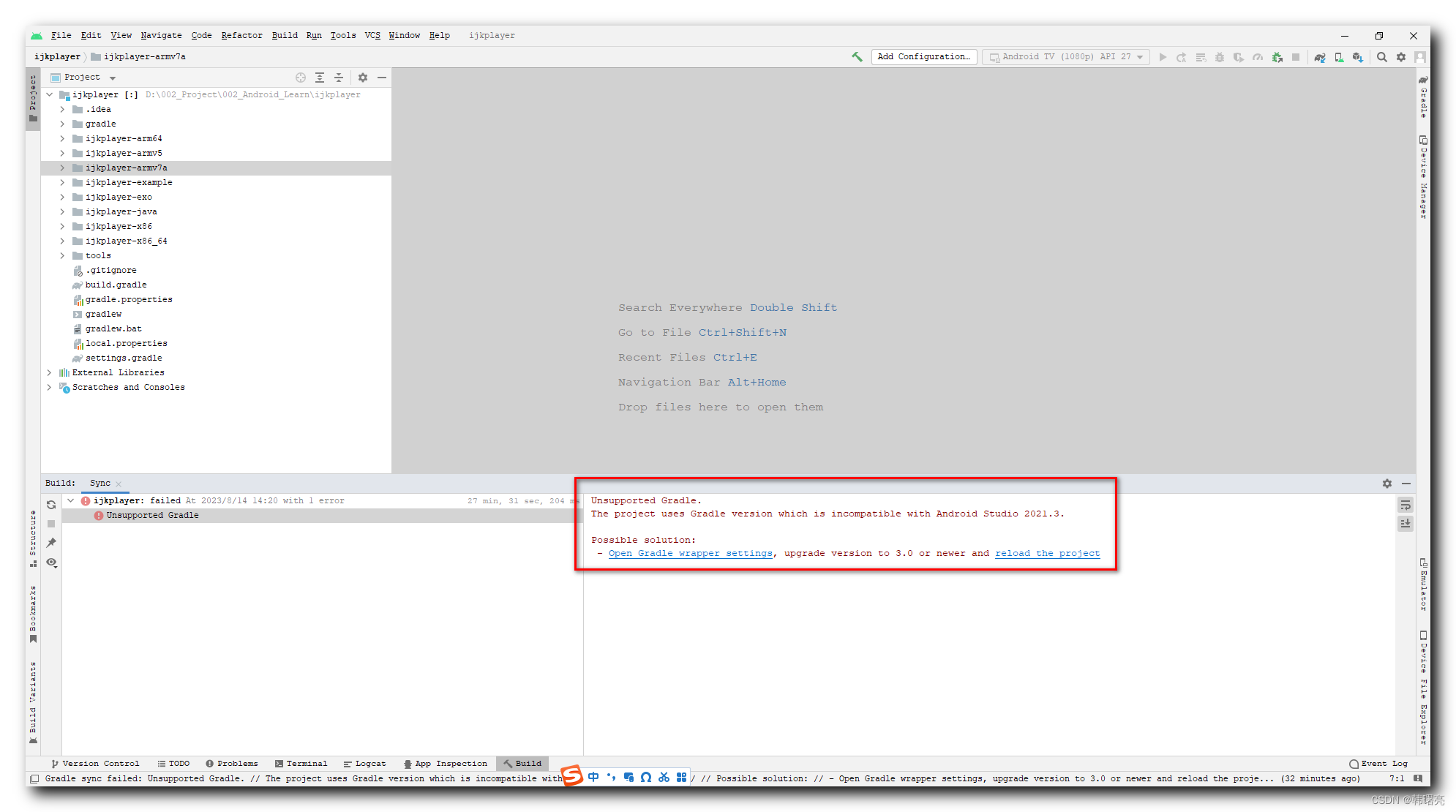Click Open Gradle wrapper settings link
Screen dimensions: 1456x812
690,554
